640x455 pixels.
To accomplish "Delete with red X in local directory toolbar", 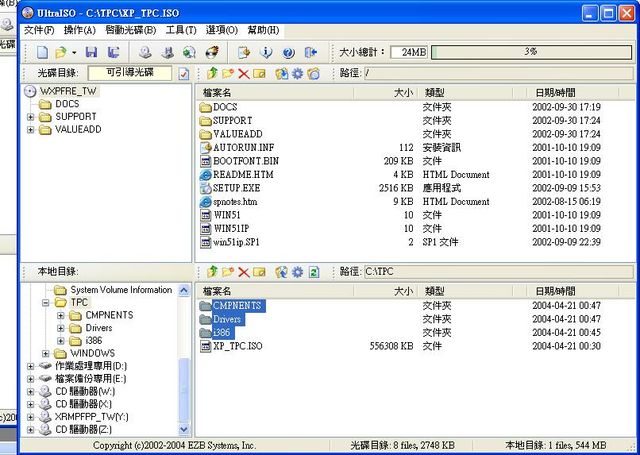I will [244, 272].
